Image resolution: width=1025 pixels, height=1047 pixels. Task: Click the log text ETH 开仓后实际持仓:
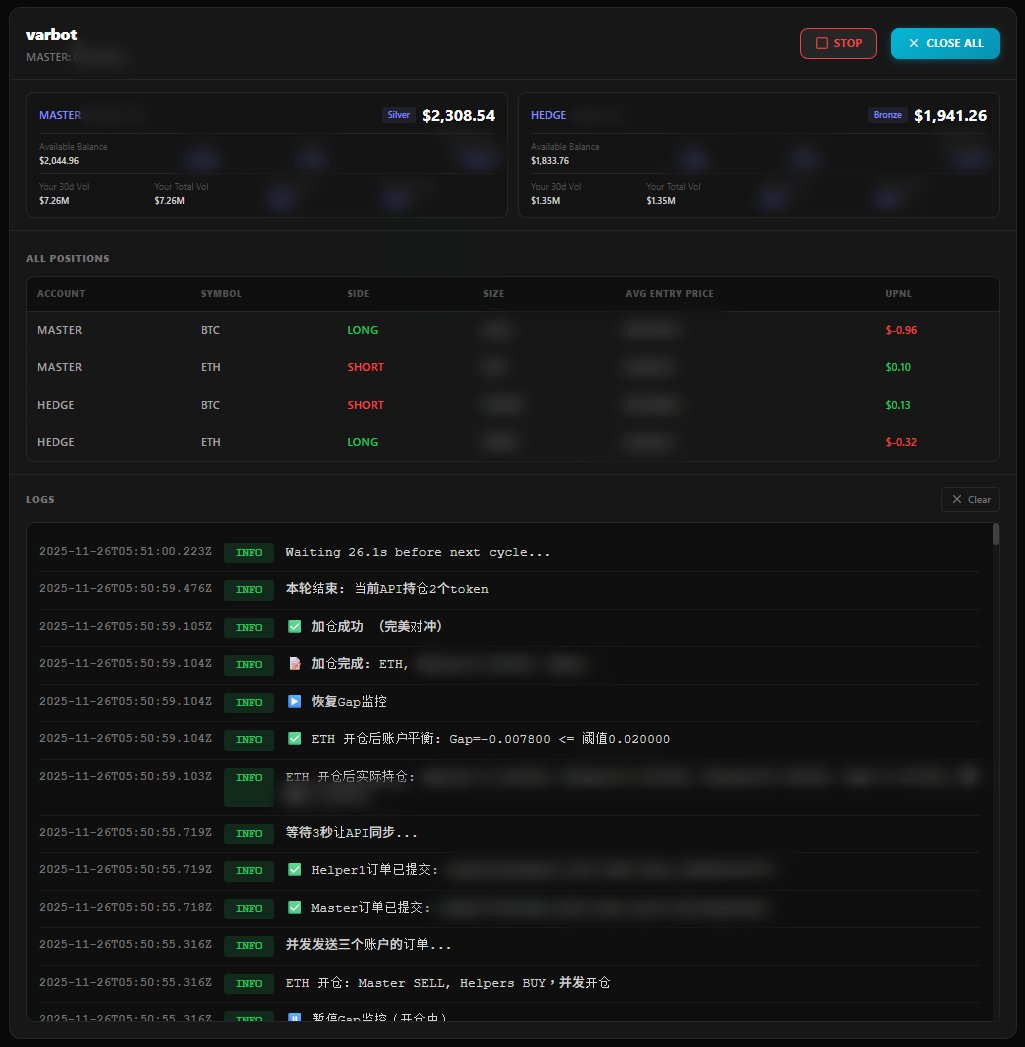click(x=351, y=777)
